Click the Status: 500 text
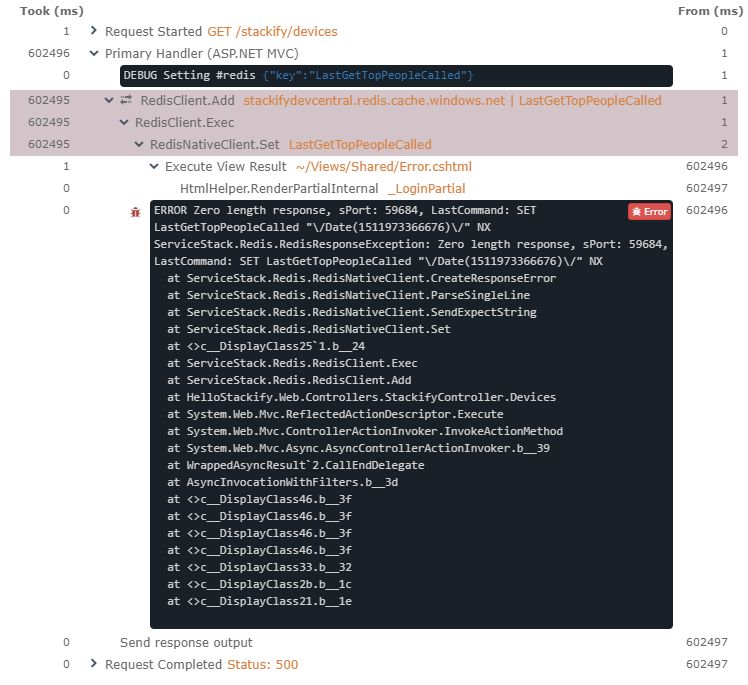This screenshot has height=685, width=748. (262, 664)
